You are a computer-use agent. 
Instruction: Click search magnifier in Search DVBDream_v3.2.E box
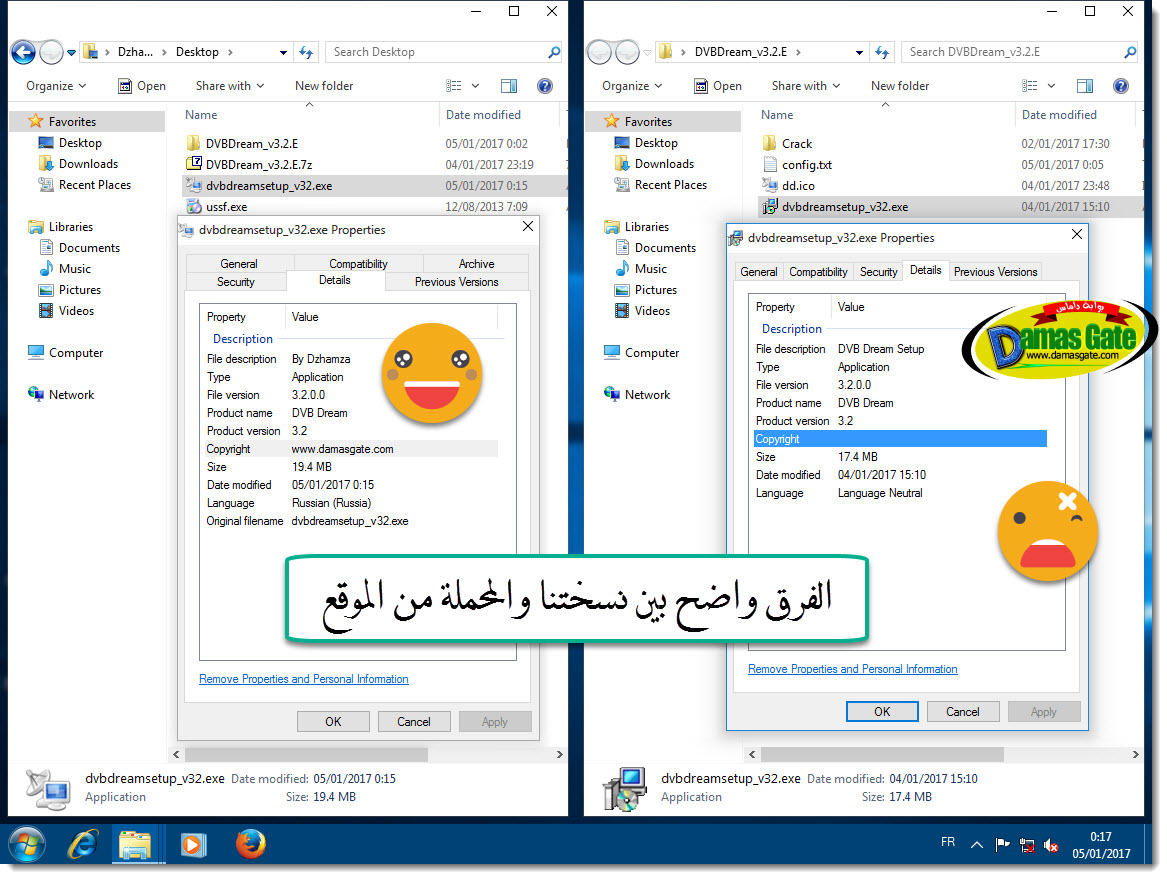point(1130,52)
